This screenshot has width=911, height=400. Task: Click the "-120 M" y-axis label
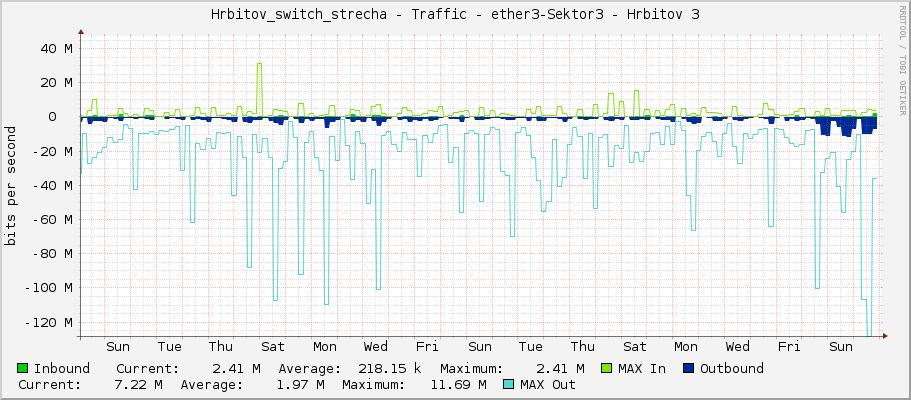click(49, 322)
